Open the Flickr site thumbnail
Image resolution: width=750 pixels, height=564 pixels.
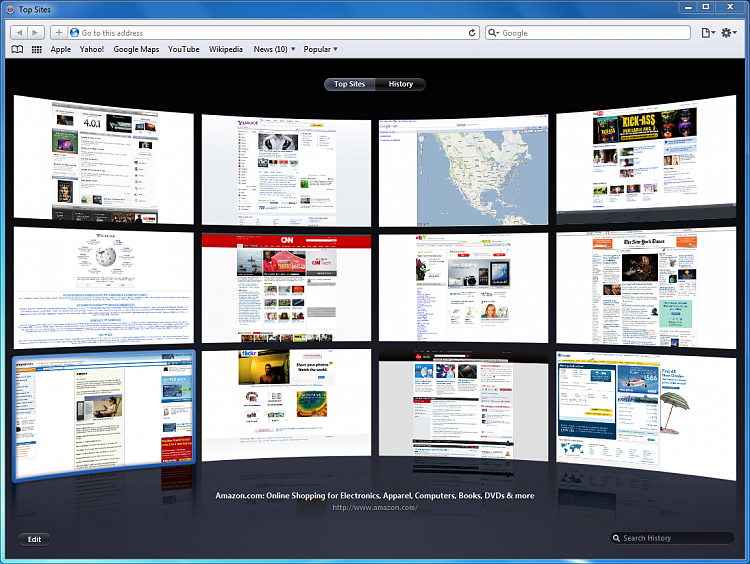(286, 405)
